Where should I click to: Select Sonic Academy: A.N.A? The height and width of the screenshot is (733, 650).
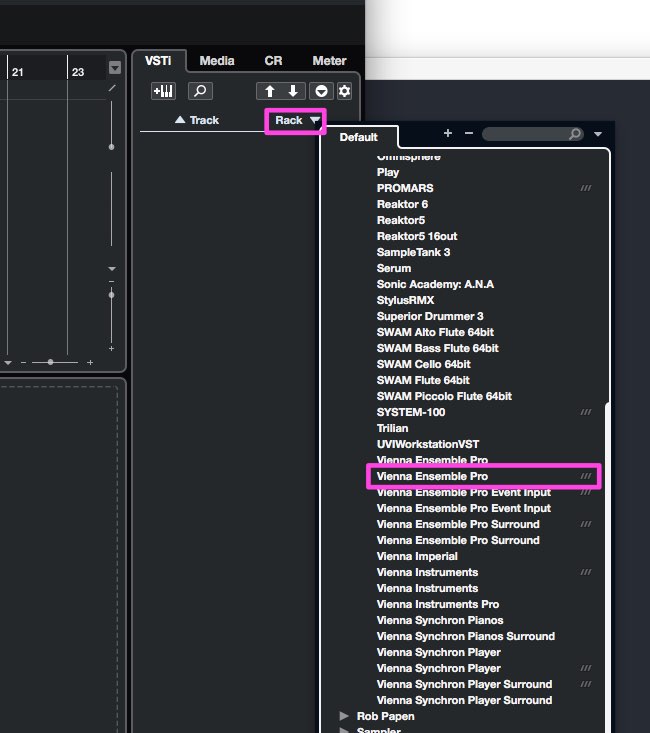pyautogui.click(x=435, y=284)
